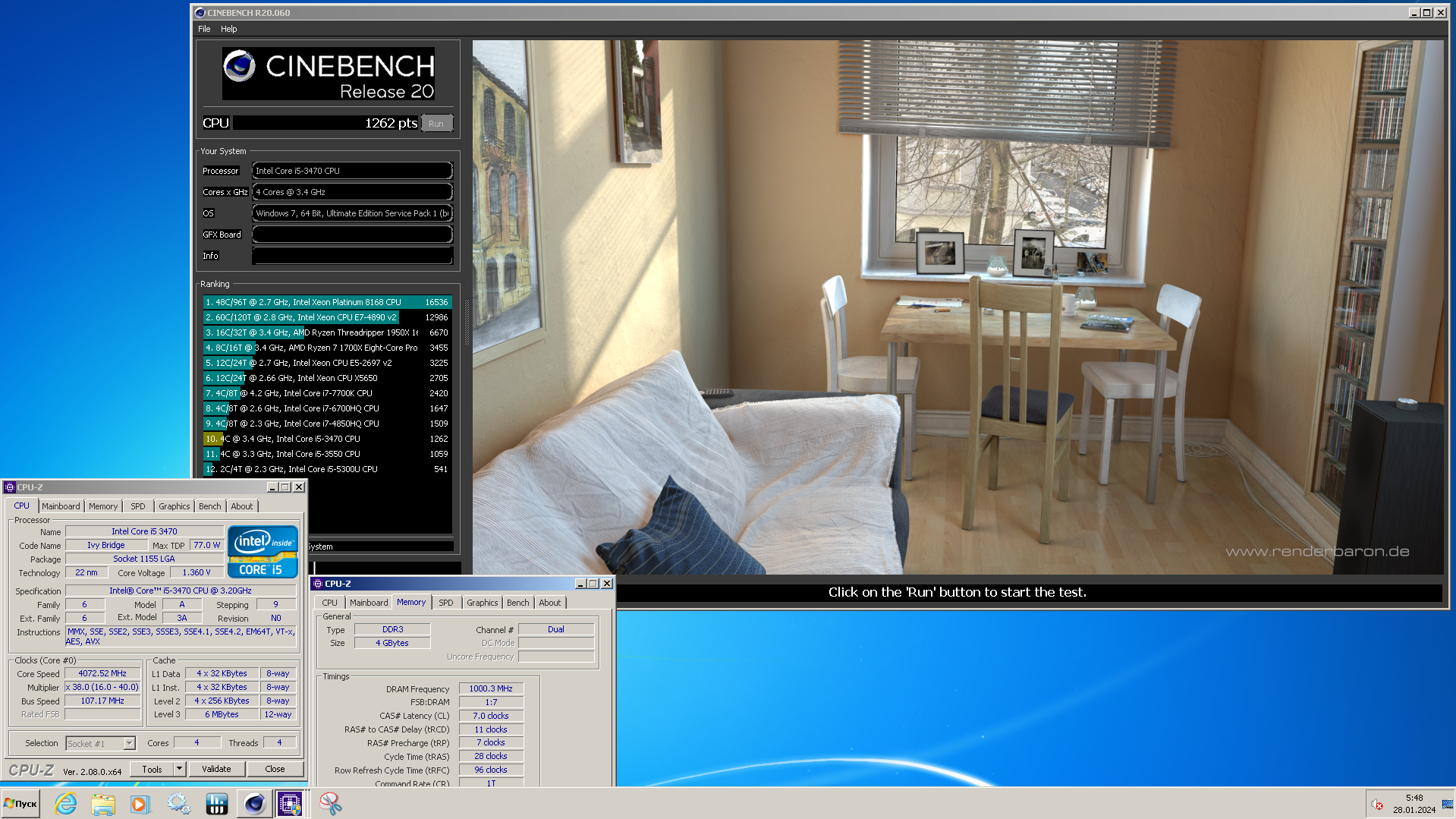Click the Core Speed value 4072.52 MHz
The width and height of the screenshot is (1456, 819).
(102, 673)
